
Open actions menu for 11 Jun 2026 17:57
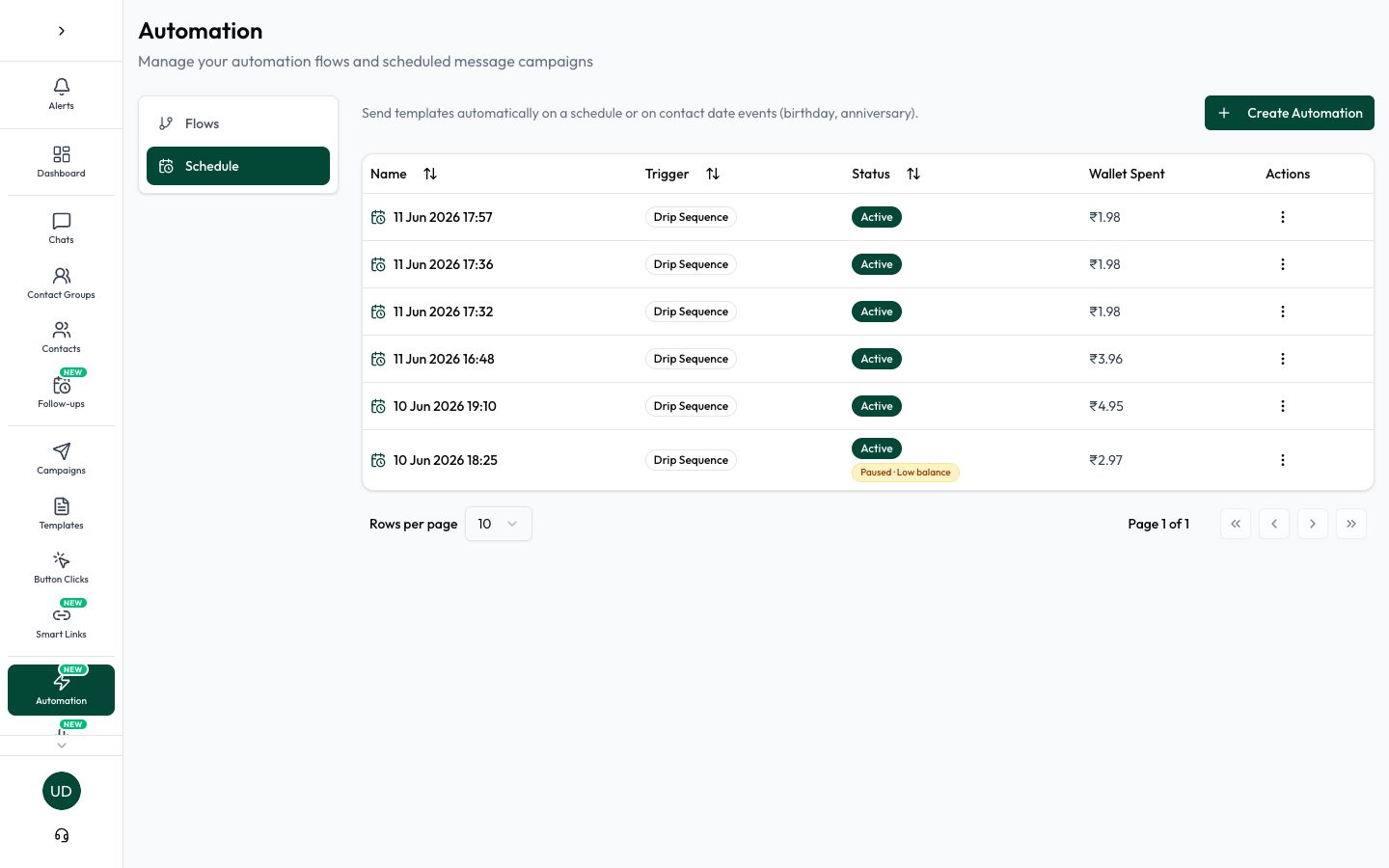coord(1283,217)
